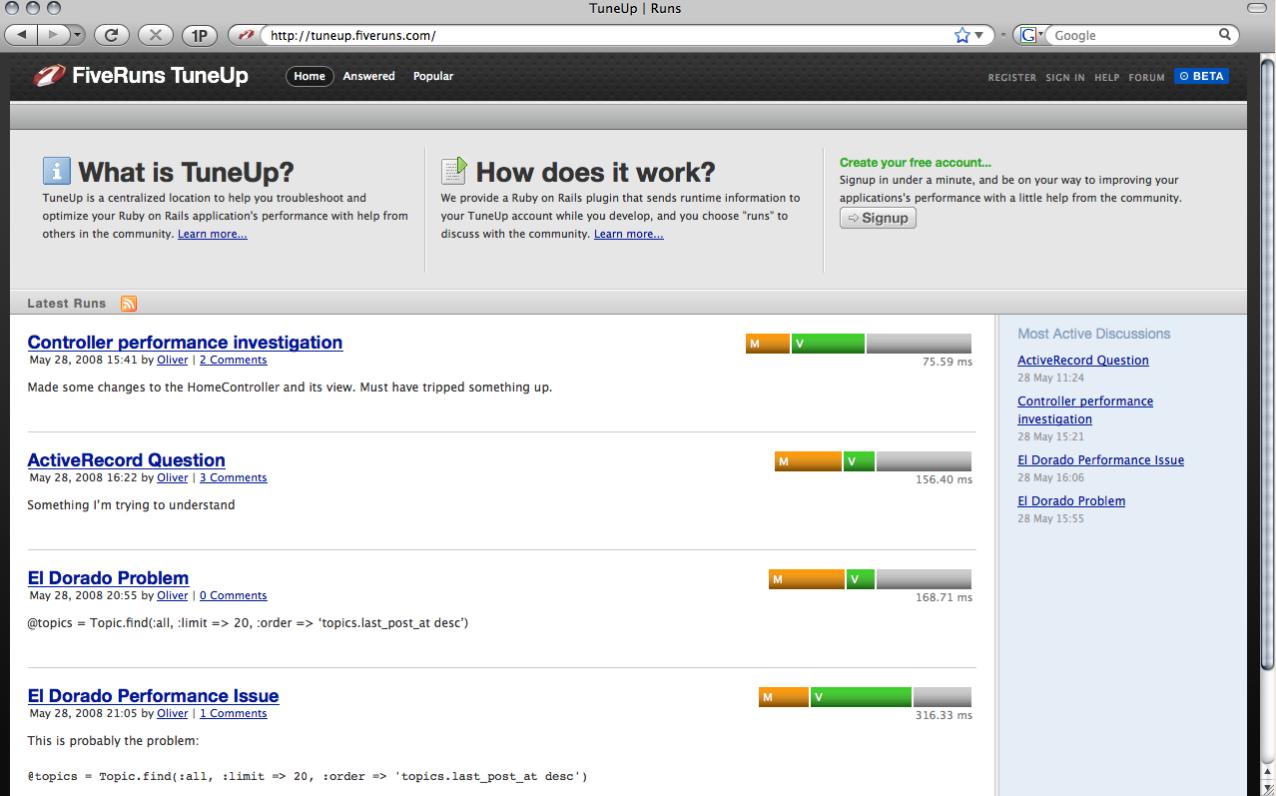Open El Dorado Performance Issue run title
The height and width of the screenshot is (796, 1276).
click(x=153, y=696)
